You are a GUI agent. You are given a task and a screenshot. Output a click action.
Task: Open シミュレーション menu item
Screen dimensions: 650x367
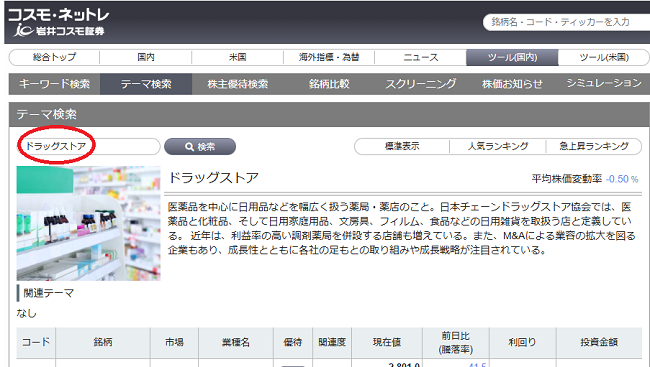pyautogui.click(x=604, y=84)
